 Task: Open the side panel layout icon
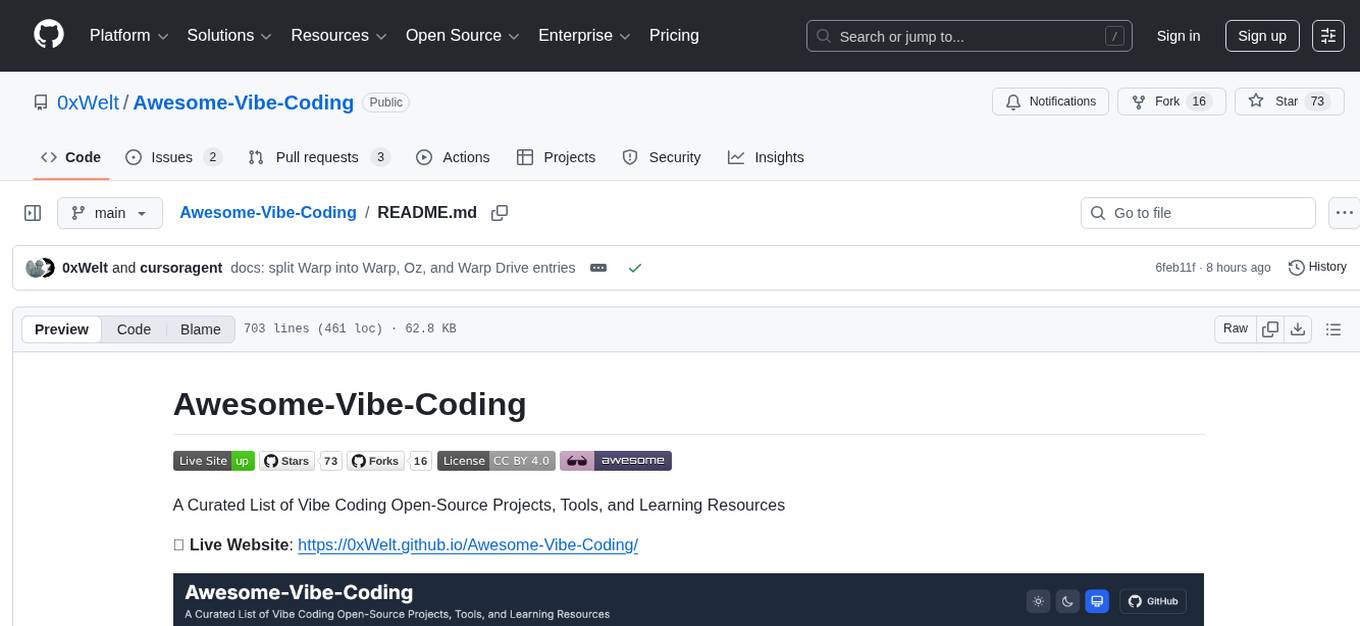tap(32, 212)
